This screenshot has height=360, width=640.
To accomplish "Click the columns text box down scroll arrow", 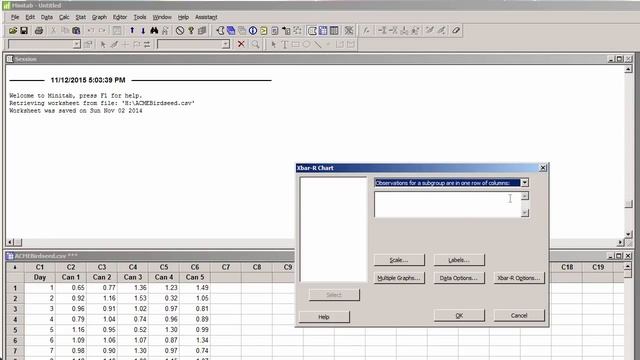I will point(524,213).
